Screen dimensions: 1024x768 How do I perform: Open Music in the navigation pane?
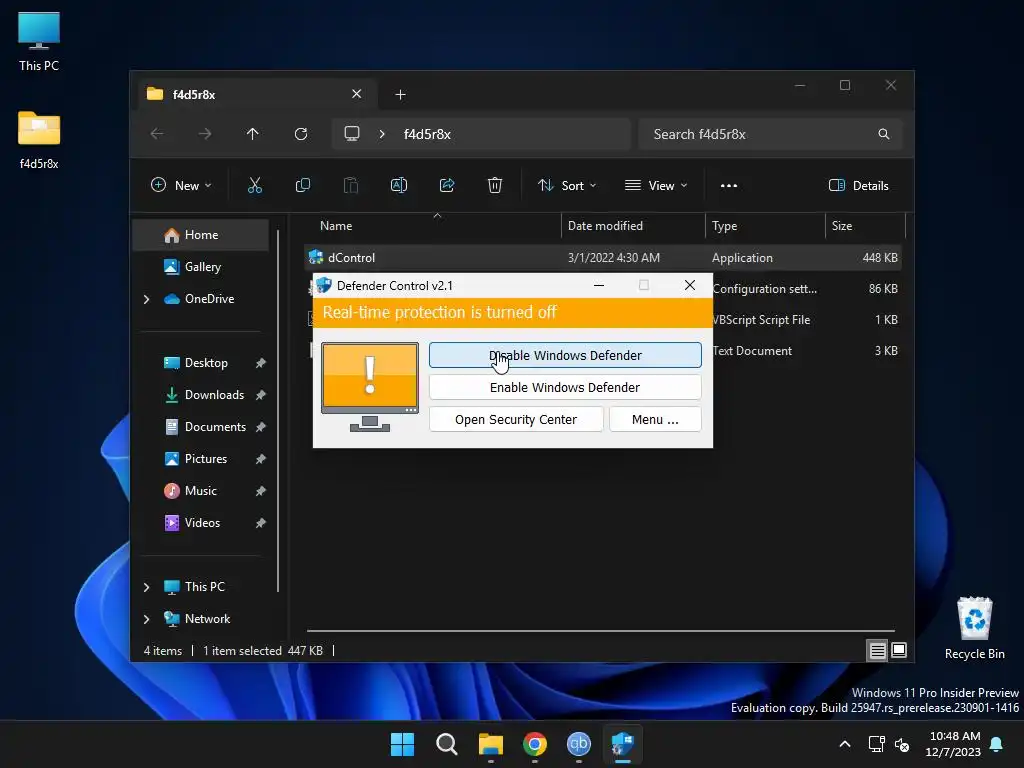[201, 490]
